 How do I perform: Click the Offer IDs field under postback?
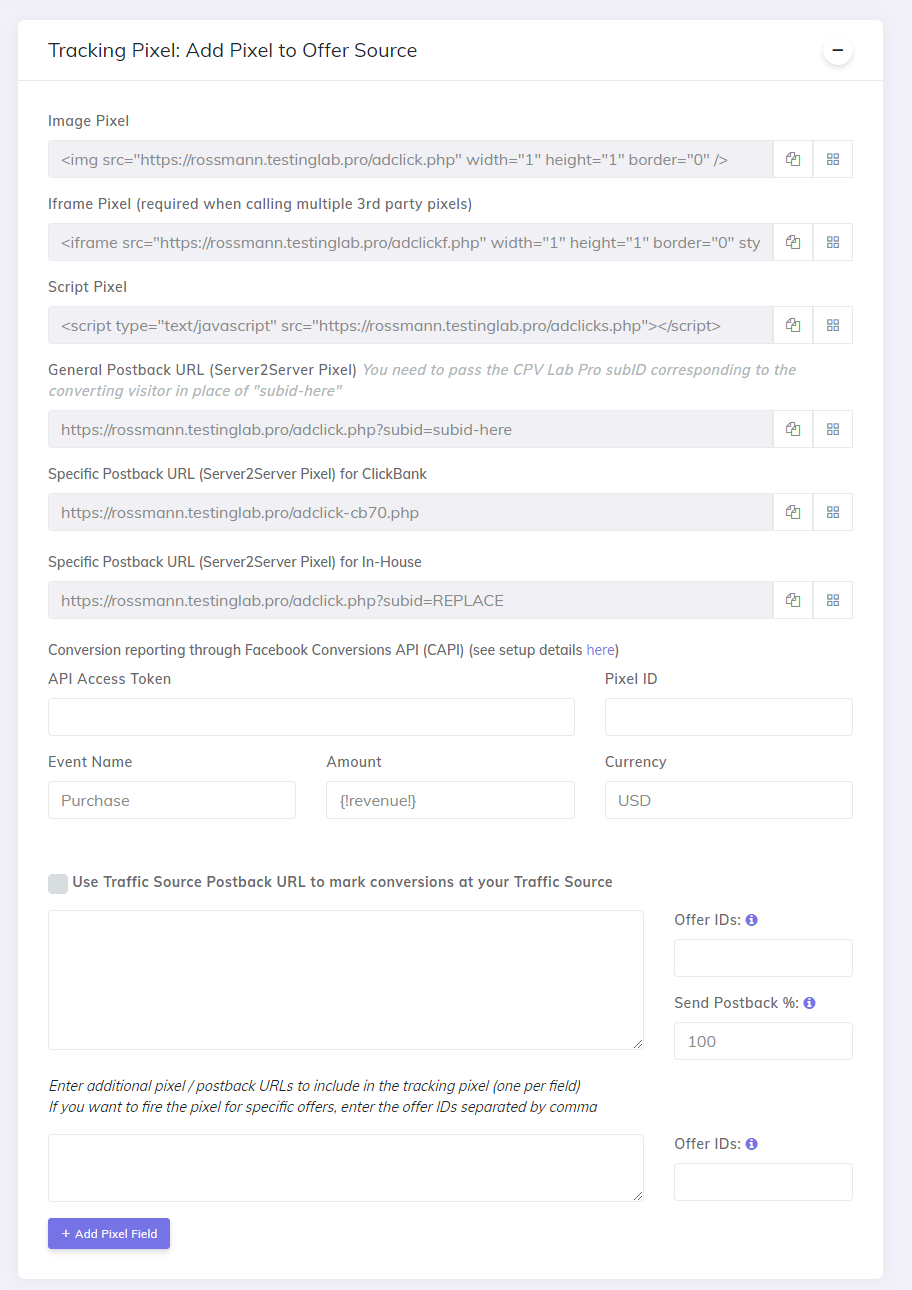tap(763, 958)
